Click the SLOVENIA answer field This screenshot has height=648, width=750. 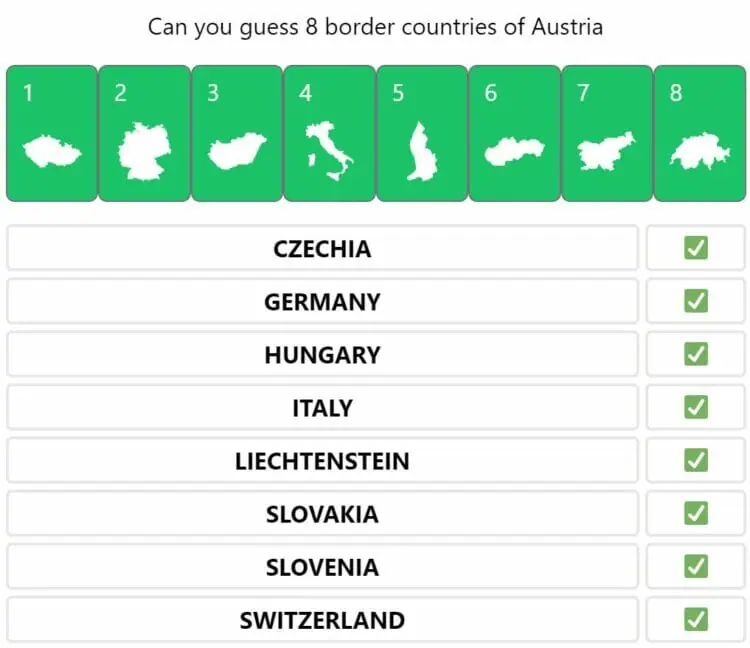coord(322,566)
